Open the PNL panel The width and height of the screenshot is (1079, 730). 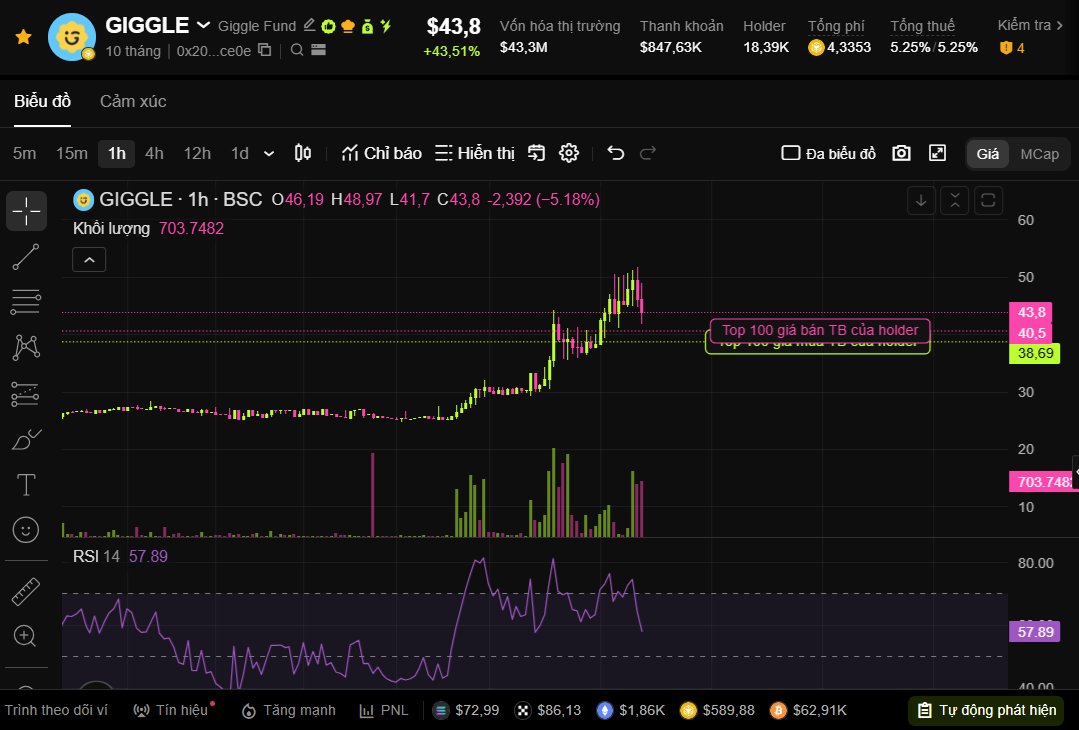[x=383, y=710]
